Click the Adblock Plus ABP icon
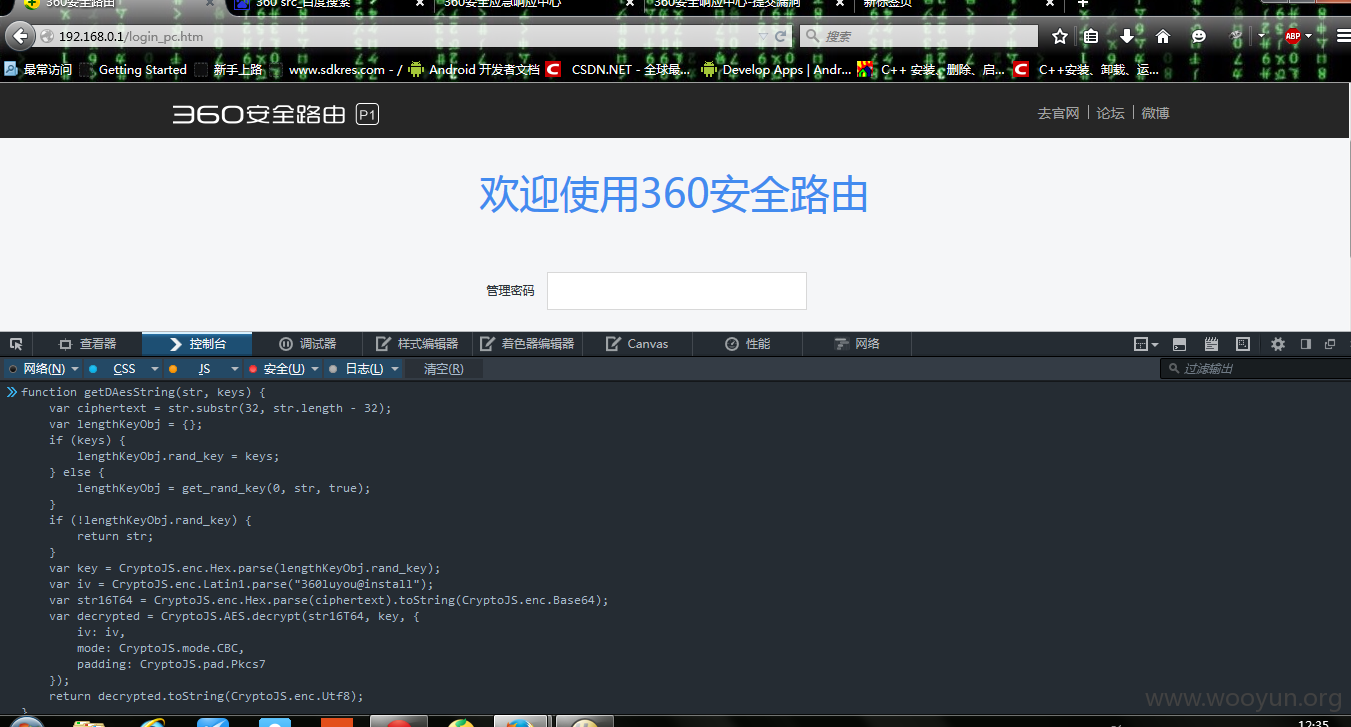Screen dimensions: 1351x727 pos(1292,36)
